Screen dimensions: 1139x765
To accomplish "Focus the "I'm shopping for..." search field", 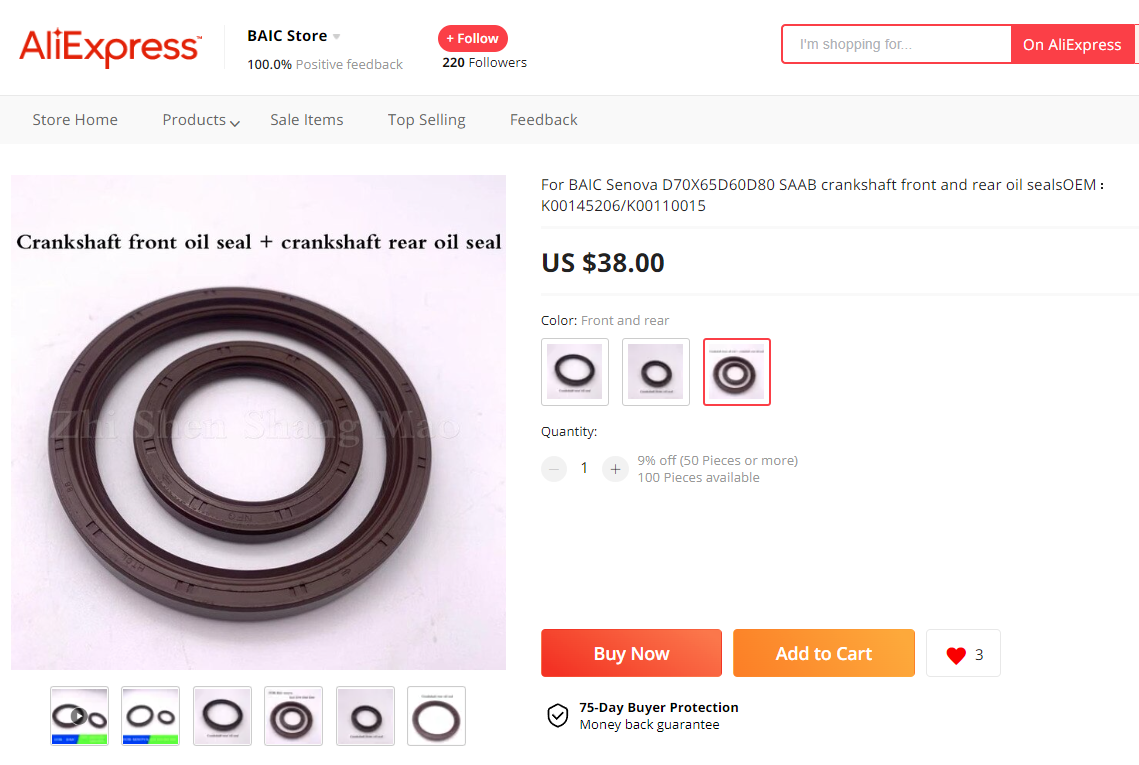I will 897,45.
